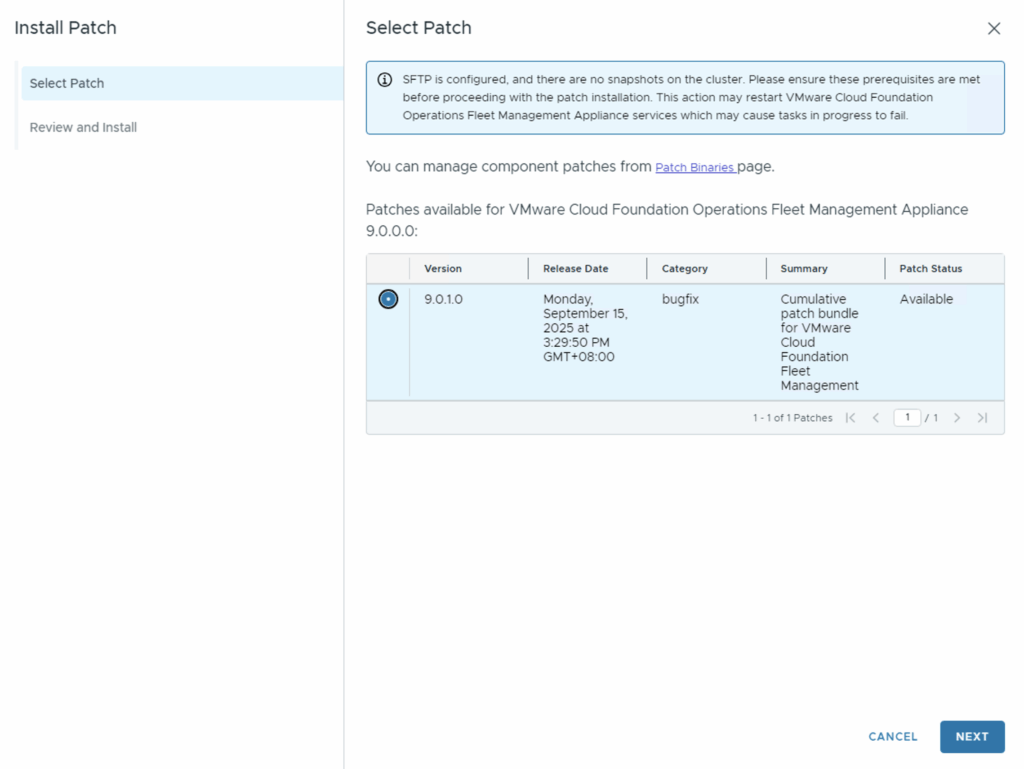1024x769 pixels.
Task: Go to first page of patches
Action: [850, 418]
